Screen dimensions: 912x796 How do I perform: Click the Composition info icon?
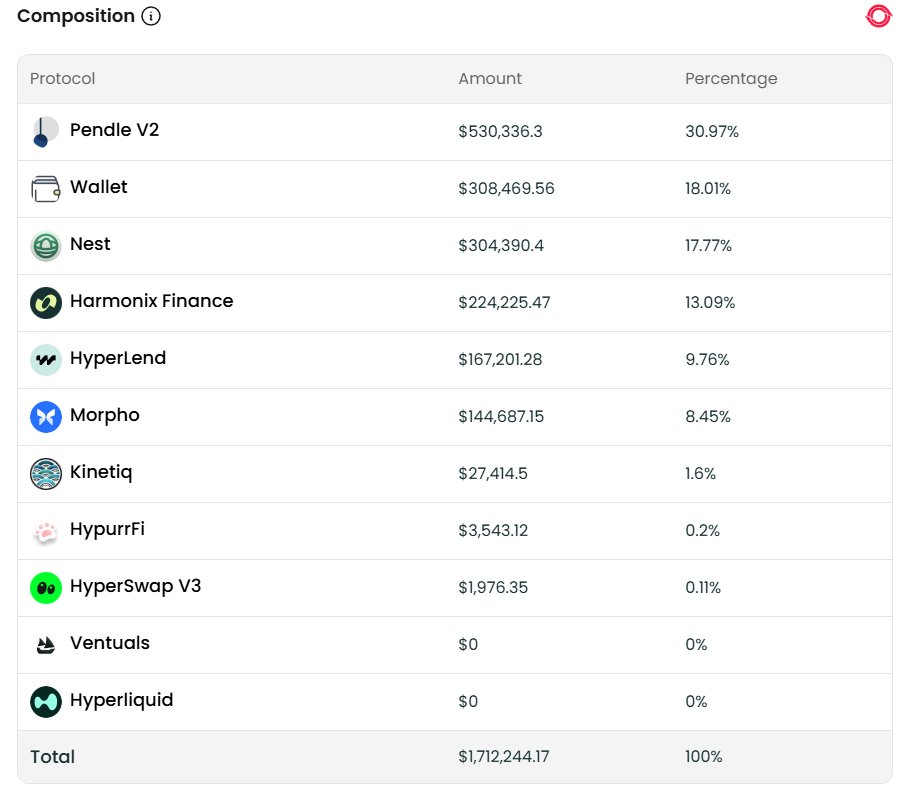151,16
